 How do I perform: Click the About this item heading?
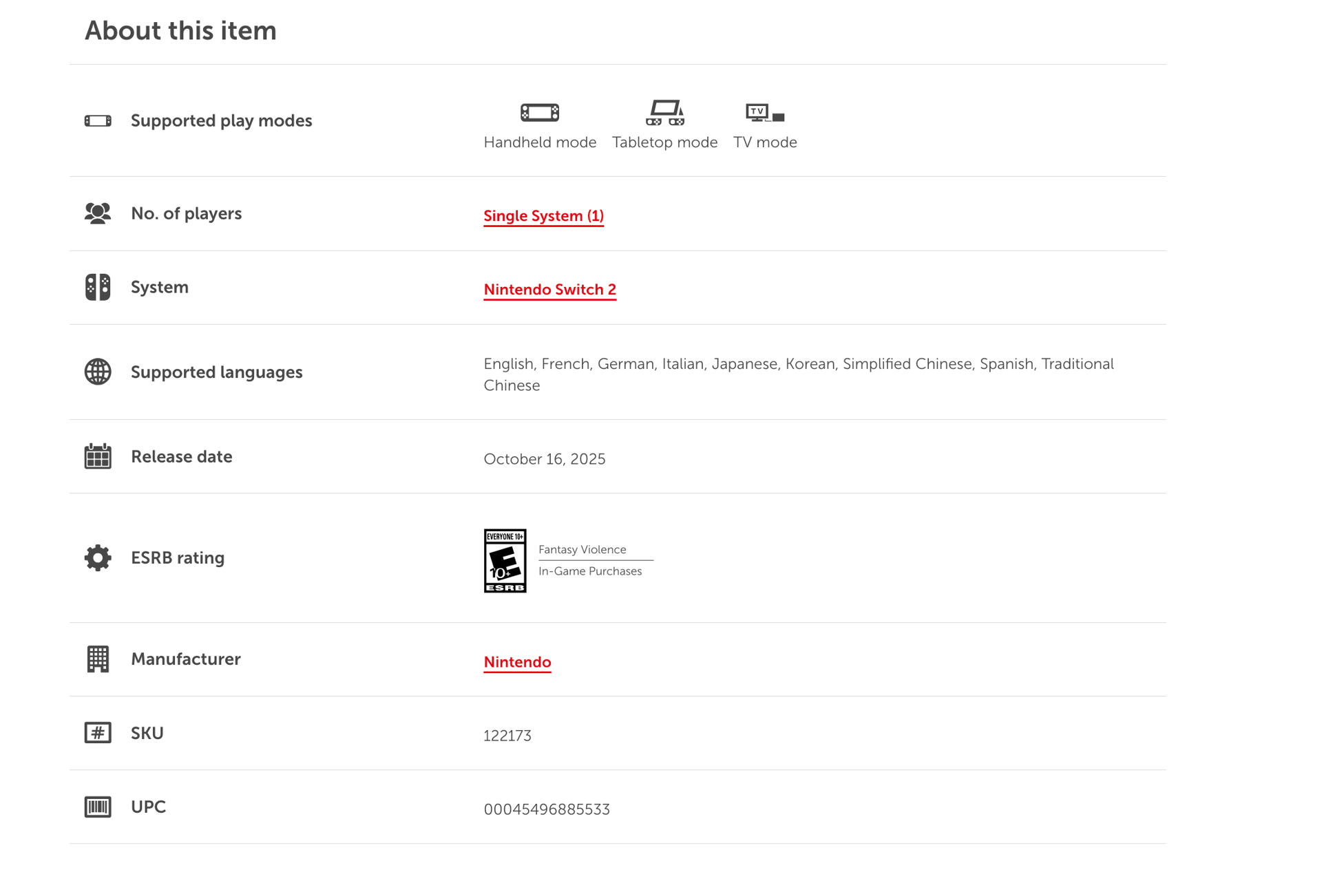tap(180, 31)
